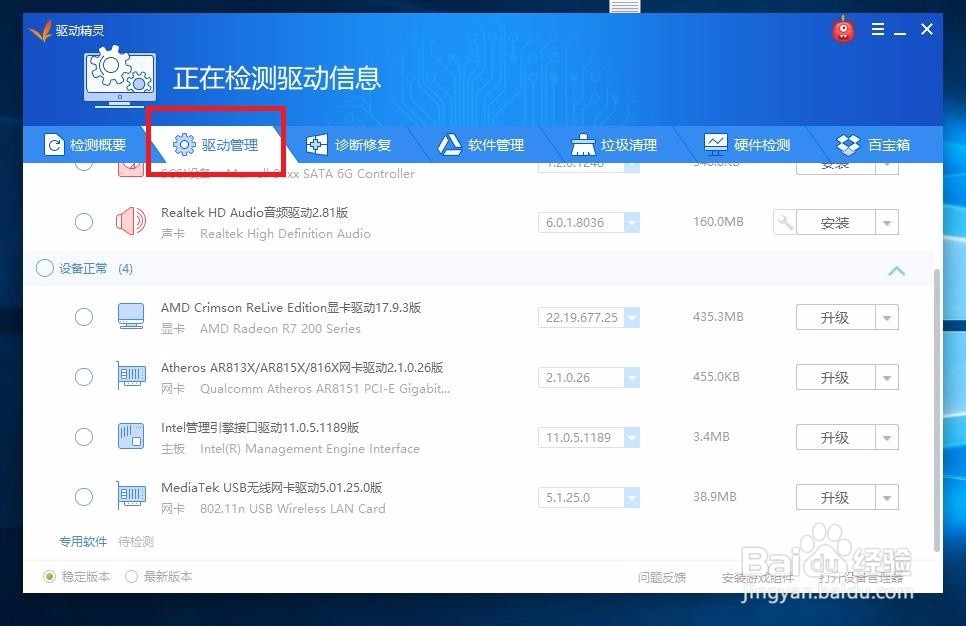
Task: Click the monitor with gears header icon
Action: tap(120, 76)
